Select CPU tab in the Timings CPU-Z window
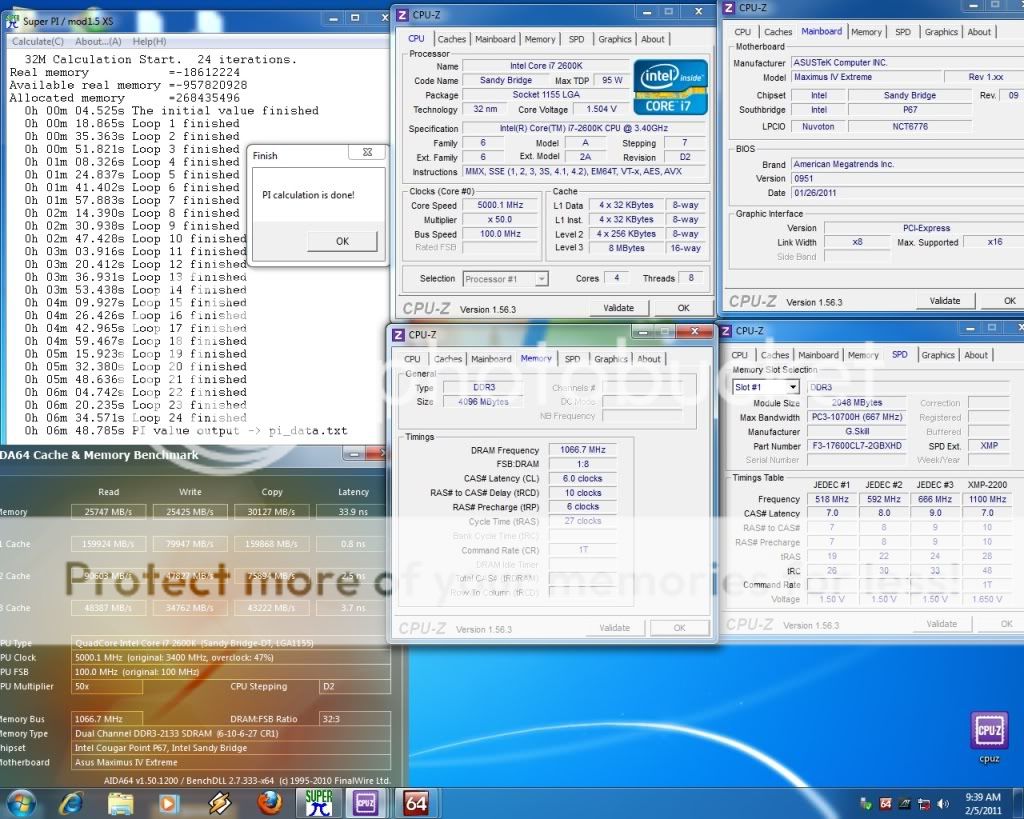Image resolution: width=1024 pixels, height=819 pixels. pos(412,359)
